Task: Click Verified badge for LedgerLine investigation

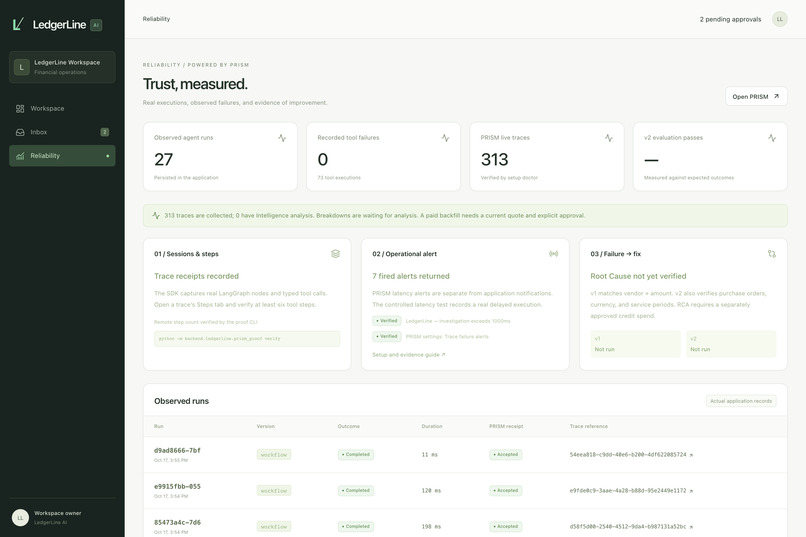Action: coord(387,321)
